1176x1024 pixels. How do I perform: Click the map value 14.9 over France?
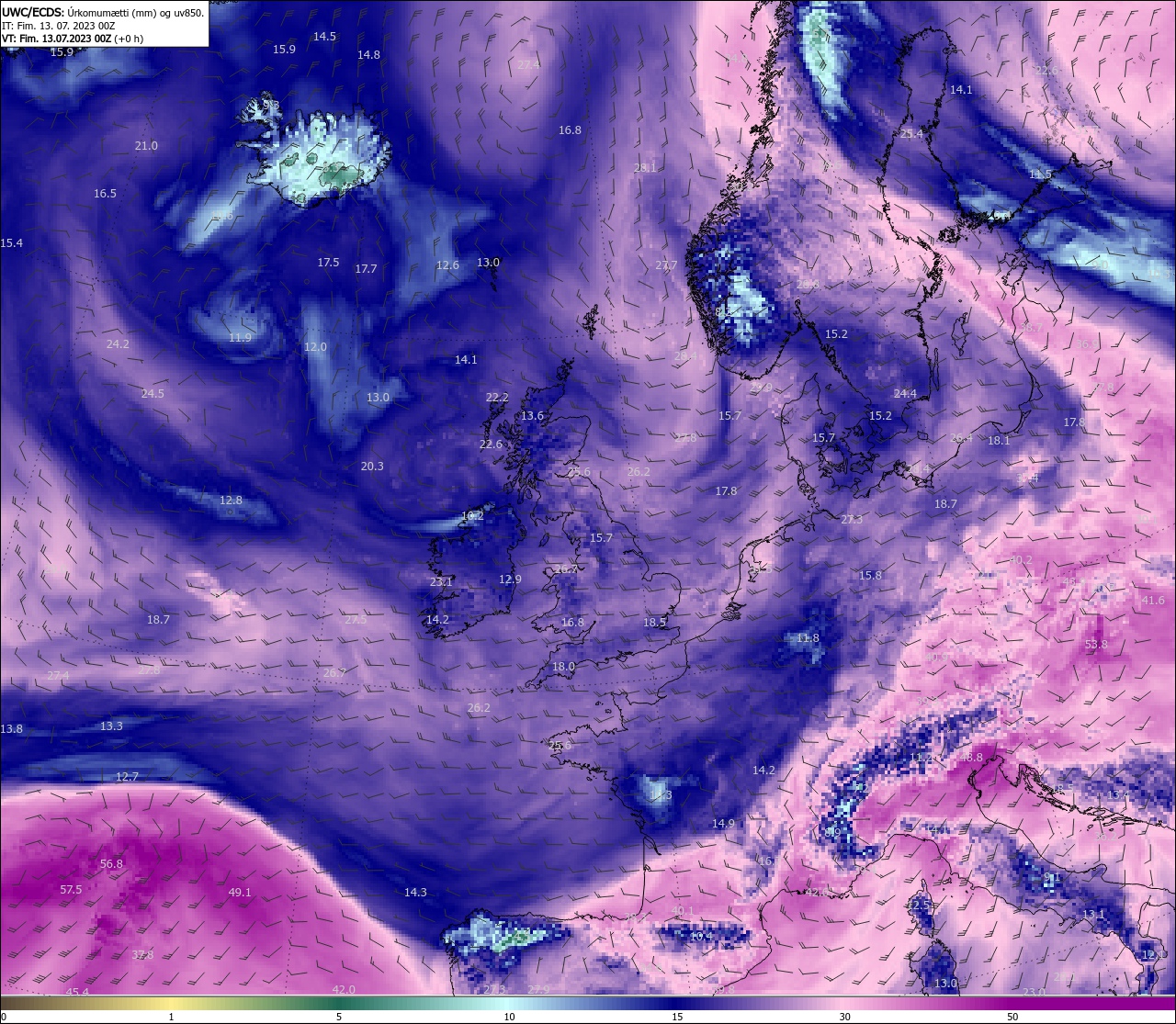point(723,824)
